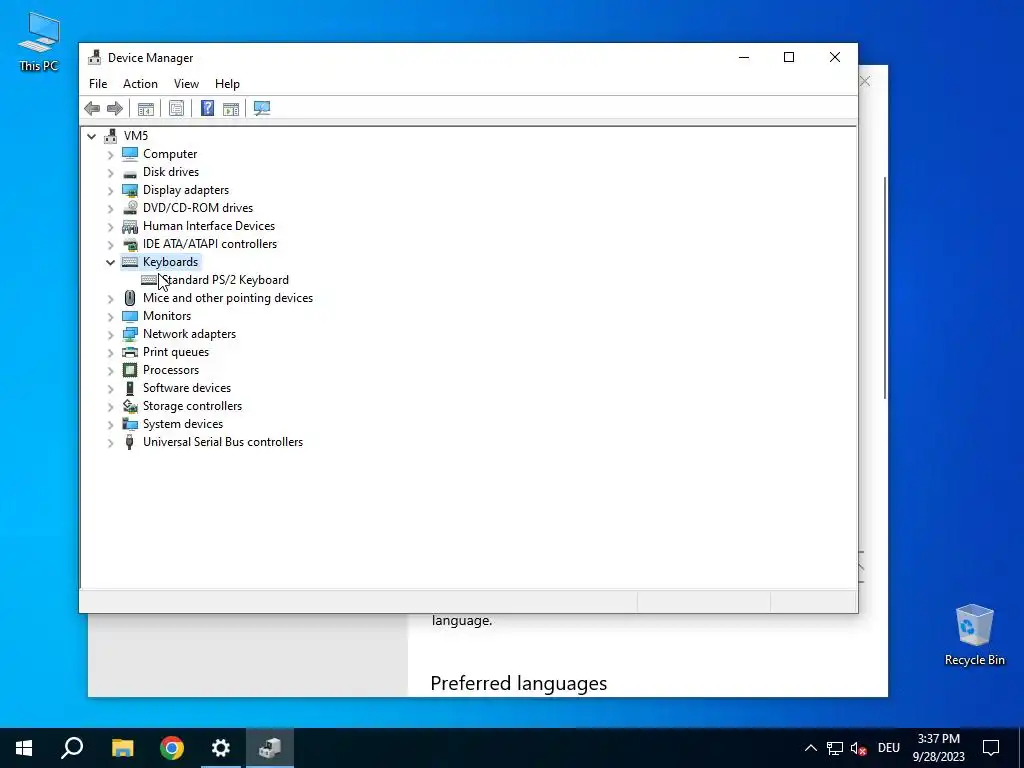Click the Software devices icon
The image size is (1024, 768).
click(130, 388)
